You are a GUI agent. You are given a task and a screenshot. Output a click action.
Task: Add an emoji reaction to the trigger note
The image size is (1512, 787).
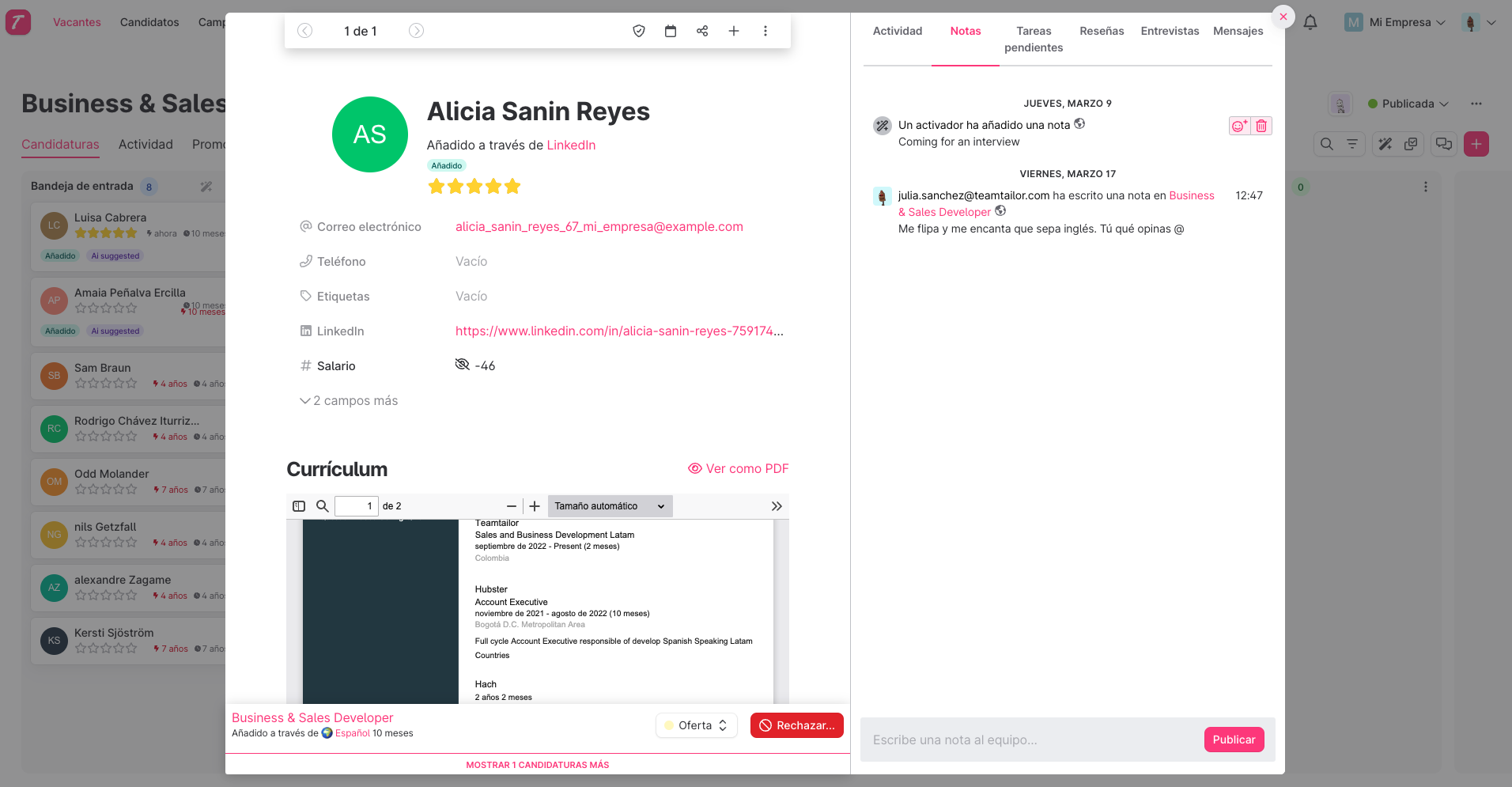[1238, 126]
